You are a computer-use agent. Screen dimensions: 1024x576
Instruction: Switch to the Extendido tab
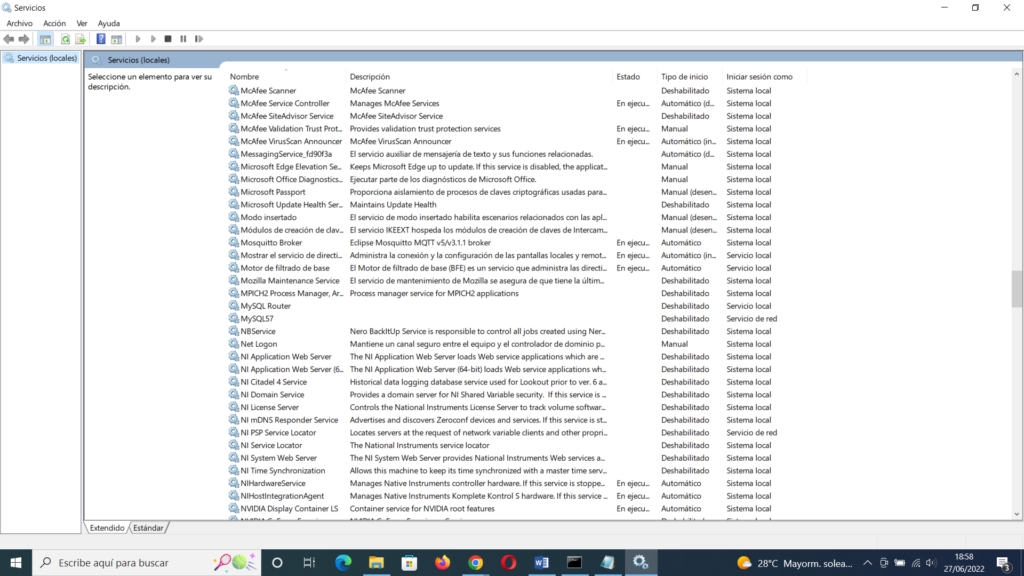tap(107, 527)
